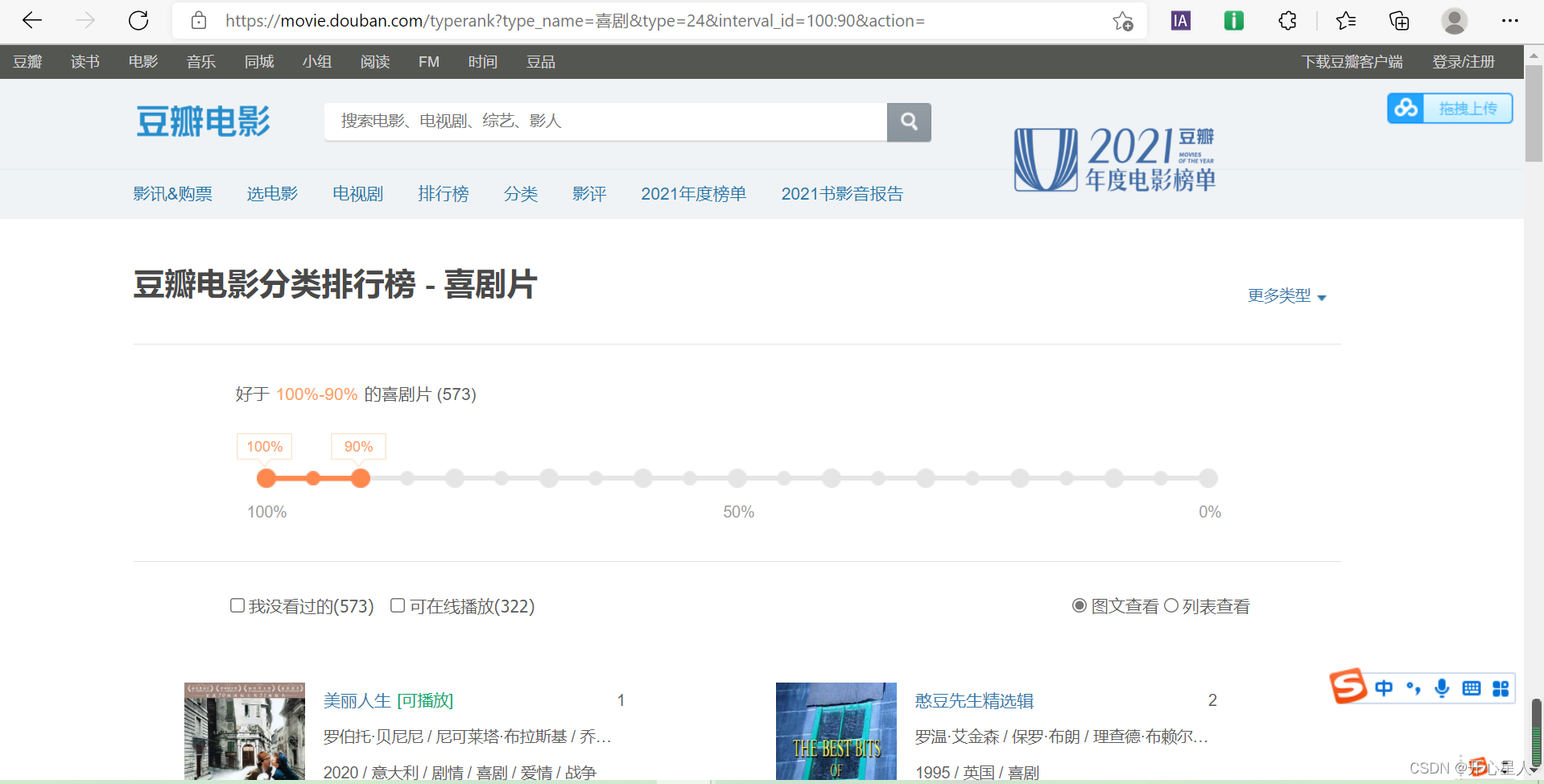Click the slider dot above 50%
1544x784 pixels.
pos(737,478)
